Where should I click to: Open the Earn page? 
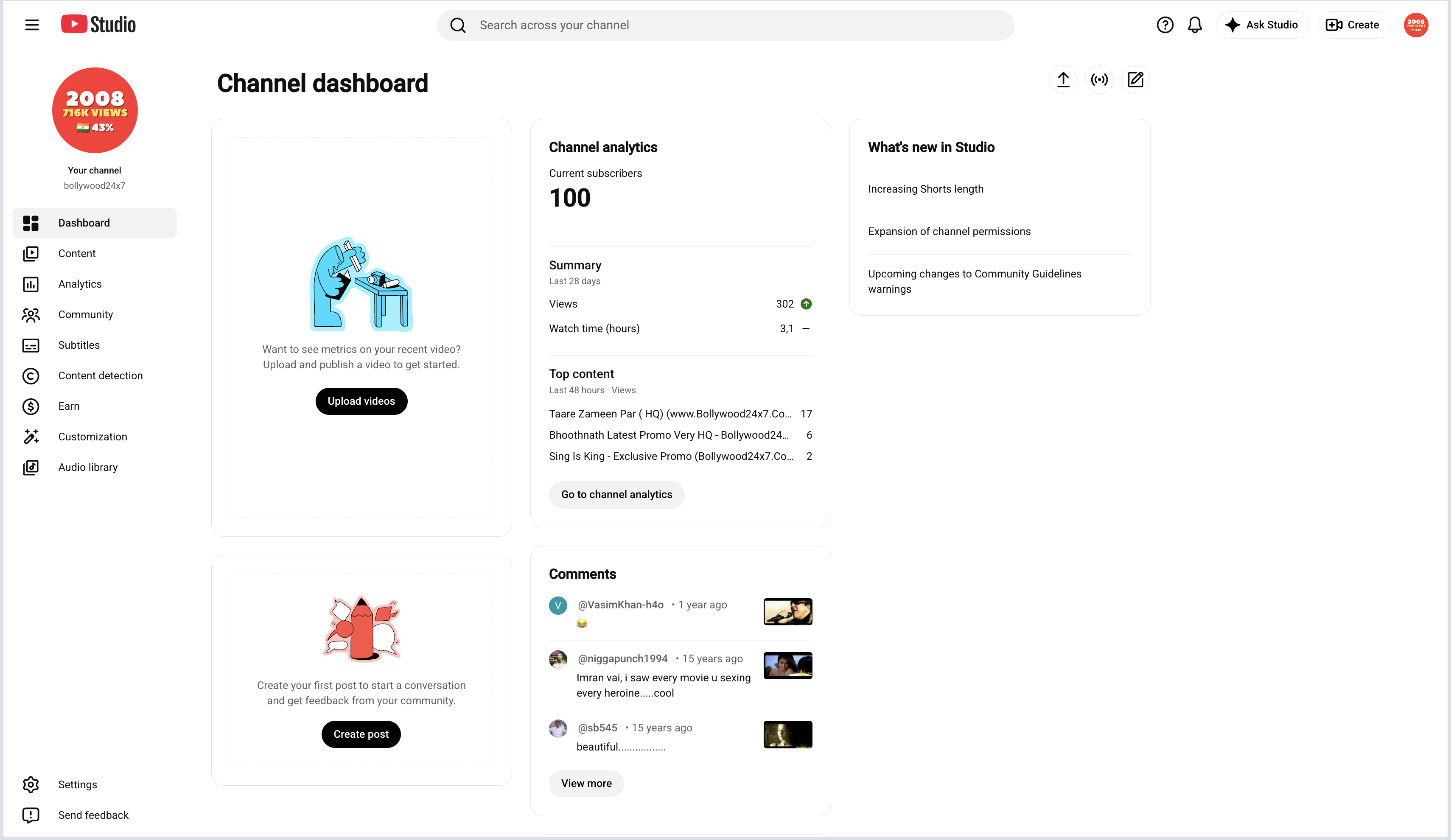pyautogui.click(x=95, y=406)
